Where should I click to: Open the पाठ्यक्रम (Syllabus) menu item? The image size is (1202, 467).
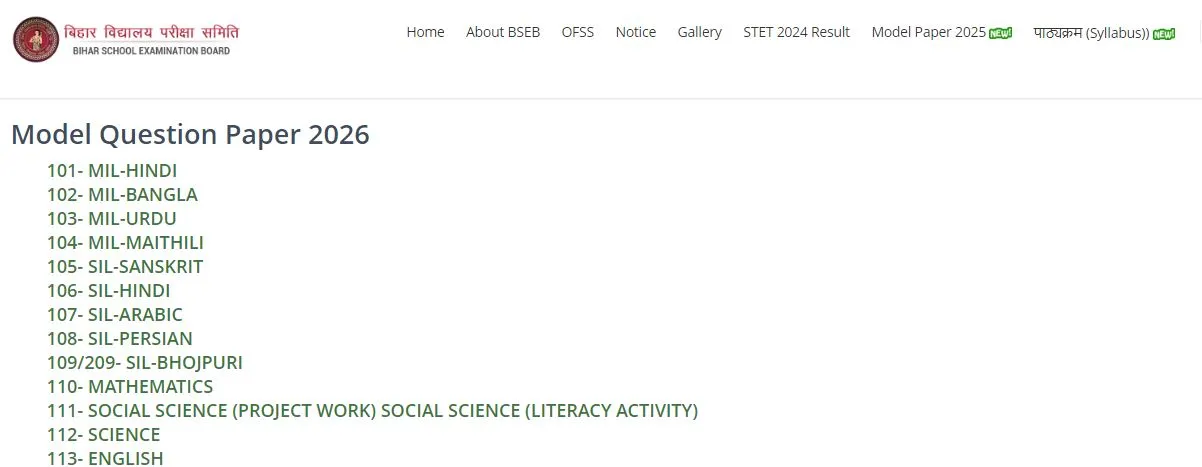[x=1091, y=32]
